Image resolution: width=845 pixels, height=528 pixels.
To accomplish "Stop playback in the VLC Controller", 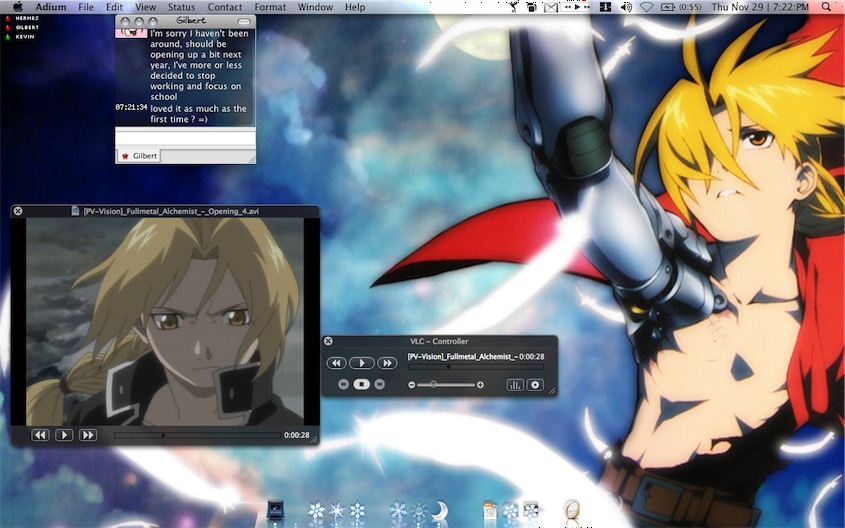I will (x=361, y=384).
